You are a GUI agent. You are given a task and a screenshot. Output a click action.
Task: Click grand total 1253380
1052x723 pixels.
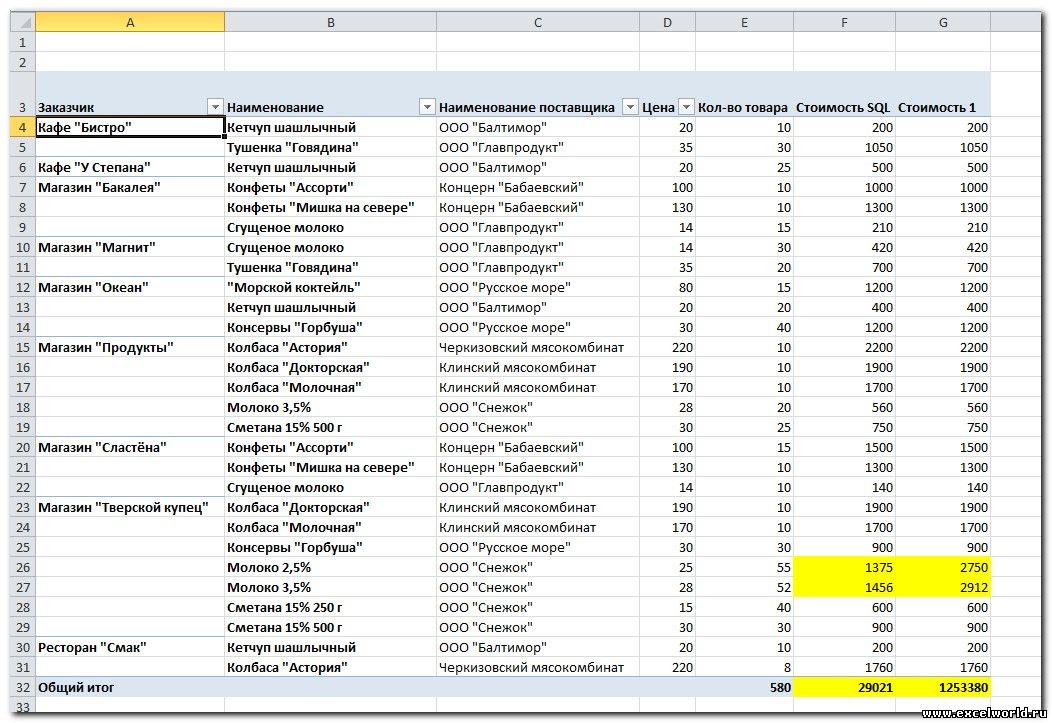click(x=943, y=687)
